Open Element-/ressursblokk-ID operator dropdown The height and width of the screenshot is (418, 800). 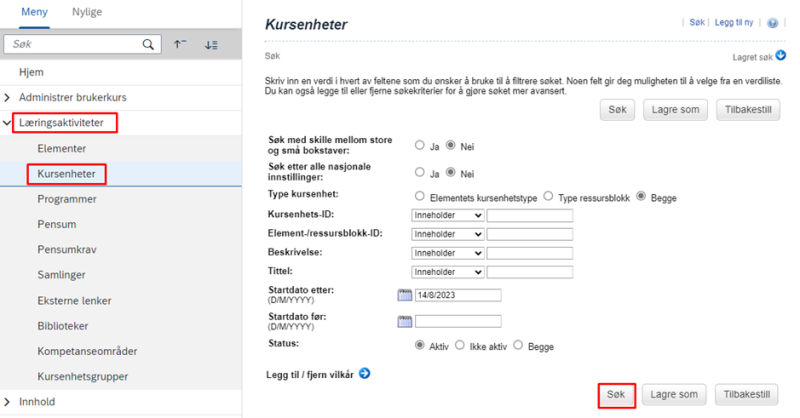[x=447, y=234]
